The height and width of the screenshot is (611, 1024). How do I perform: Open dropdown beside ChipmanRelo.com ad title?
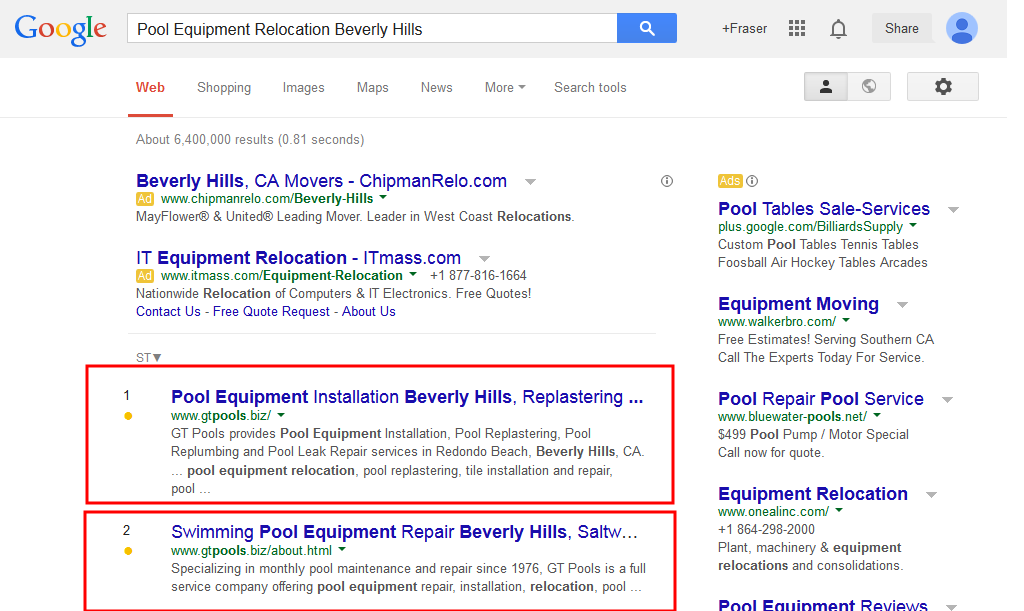[531, 182]
